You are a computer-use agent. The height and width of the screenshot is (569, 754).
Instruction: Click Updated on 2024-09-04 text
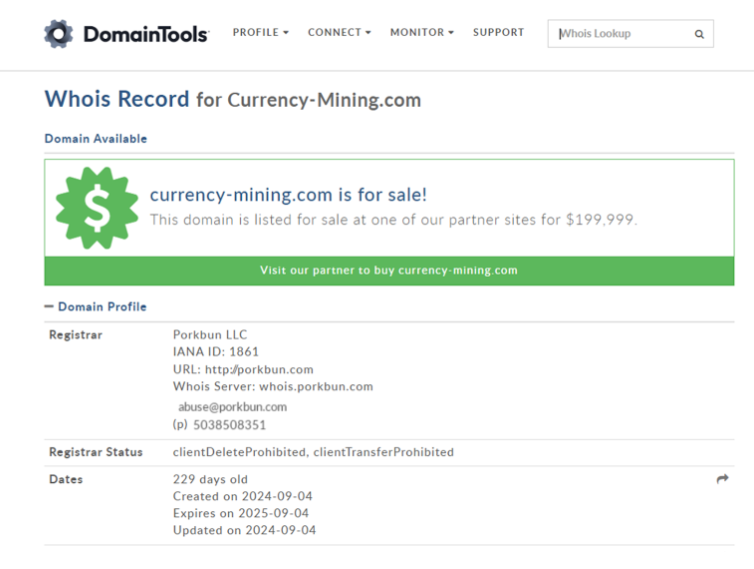tap(244, 530)
